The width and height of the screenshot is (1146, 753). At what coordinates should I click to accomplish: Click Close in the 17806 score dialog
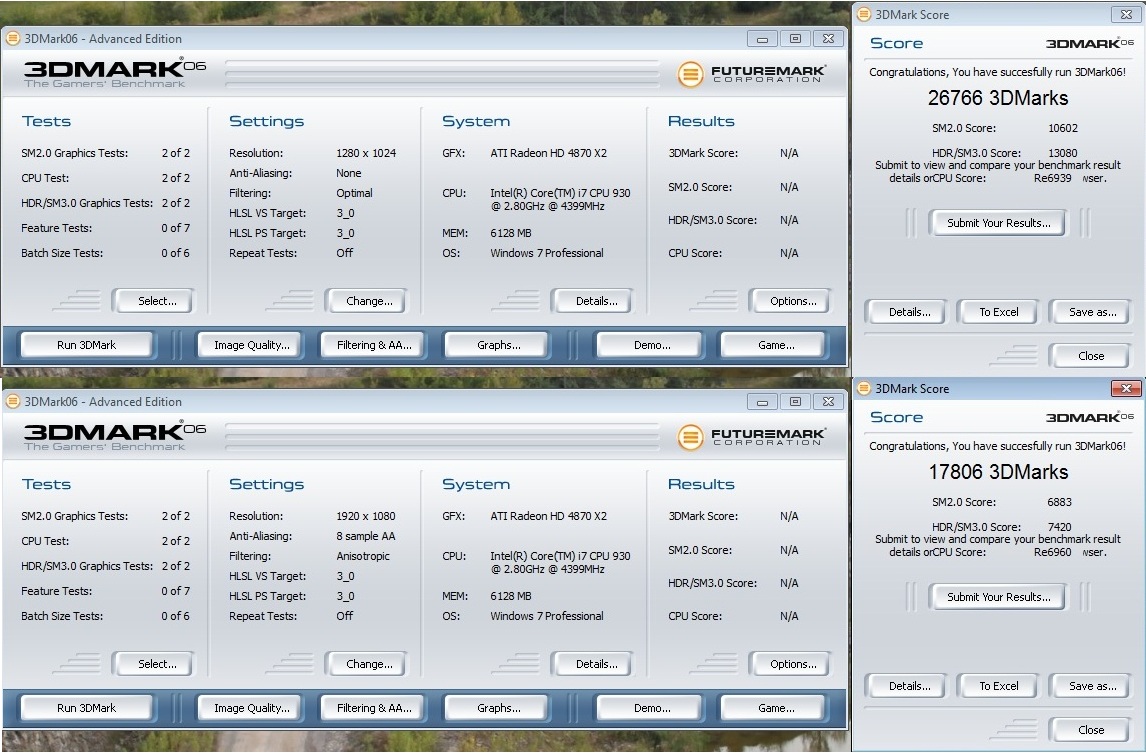(x=1090, y=730)
